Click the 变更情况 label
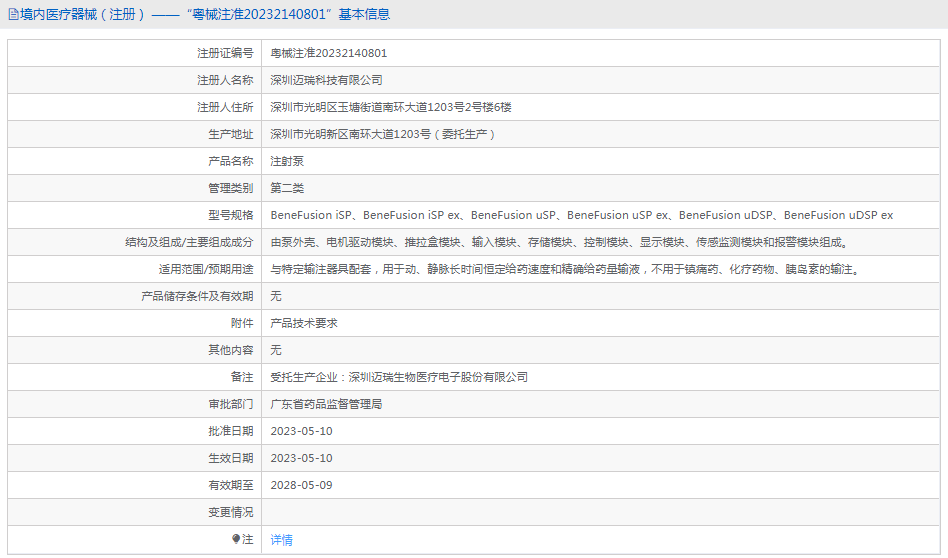948x558 pixels. click(x=230, y=512)
